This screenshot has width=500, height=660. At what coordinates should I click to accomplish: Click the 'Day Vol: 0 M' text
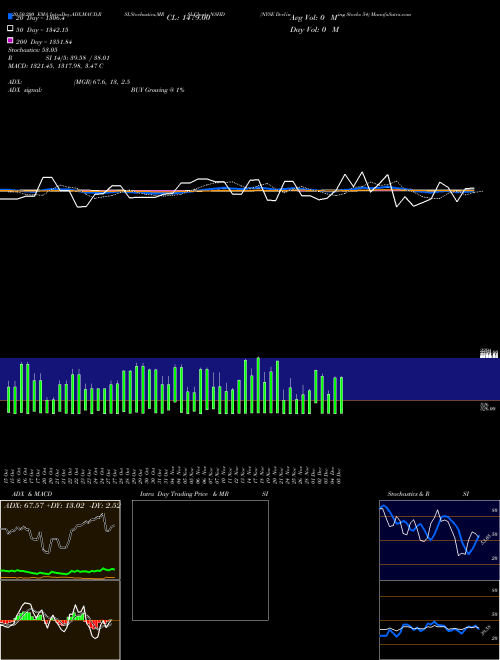point(314,29)
